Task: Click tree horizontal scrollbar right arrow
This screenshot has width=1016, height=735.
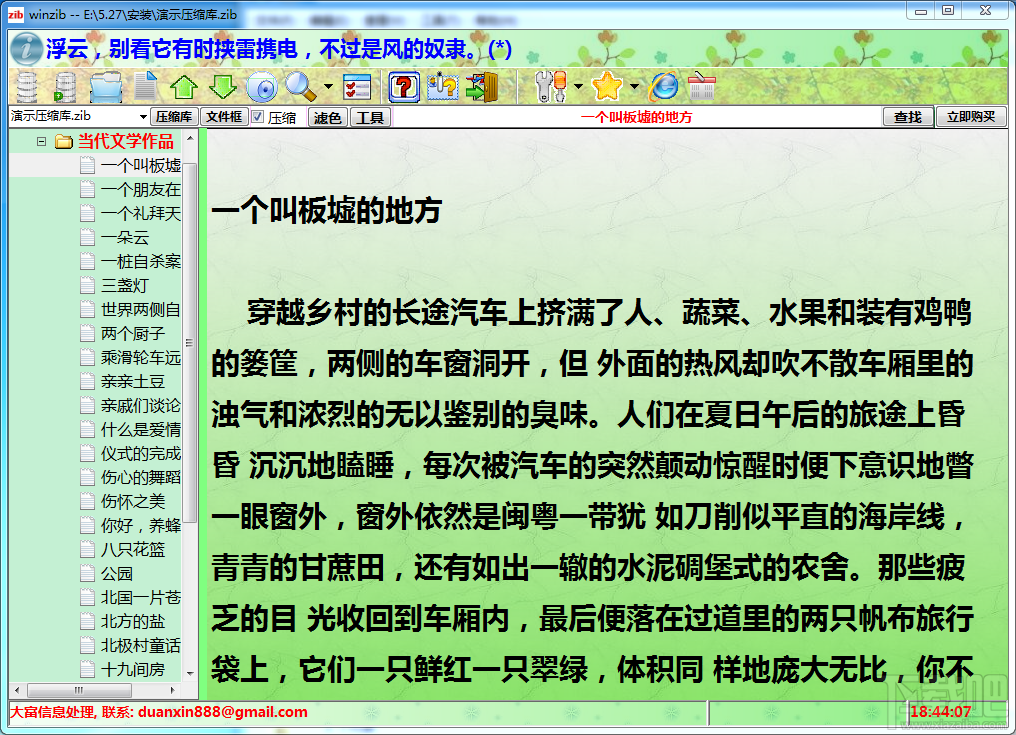Action: [172, 690]
